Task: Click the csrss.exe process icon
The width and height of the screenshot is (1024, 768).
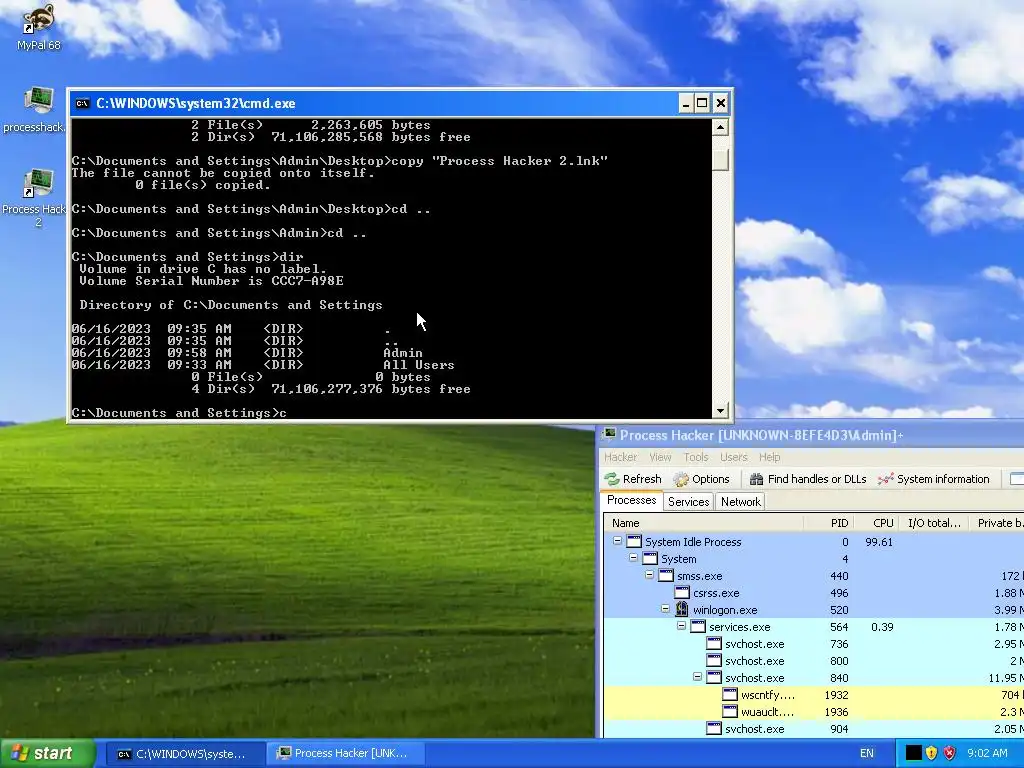Action: (x=682, y=593)
